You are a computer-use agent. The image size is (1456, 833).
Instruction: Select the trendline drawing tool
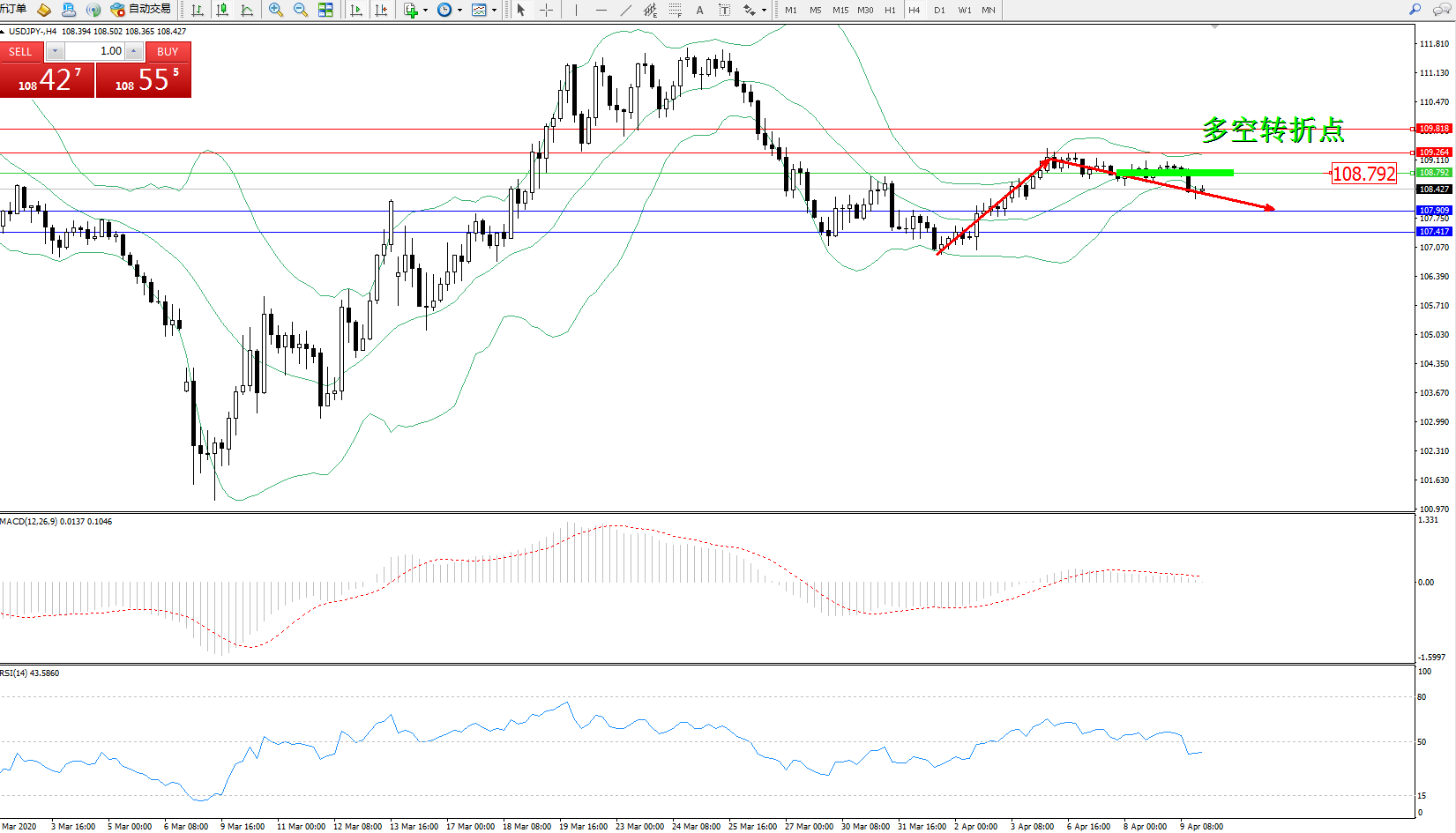tap(625, 10)
